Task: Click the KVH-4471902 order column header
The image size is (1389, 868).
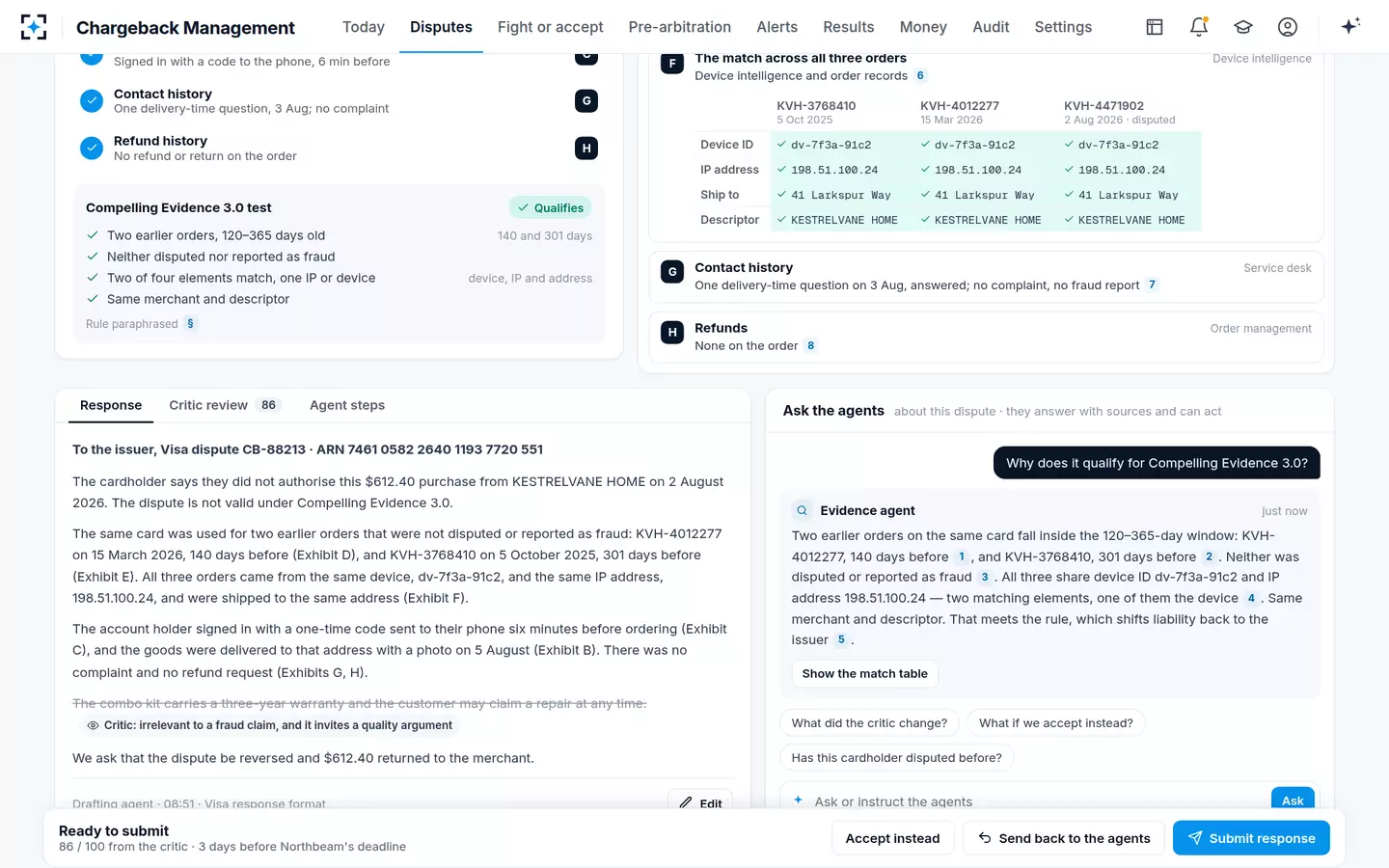Action: (1120, 112)
